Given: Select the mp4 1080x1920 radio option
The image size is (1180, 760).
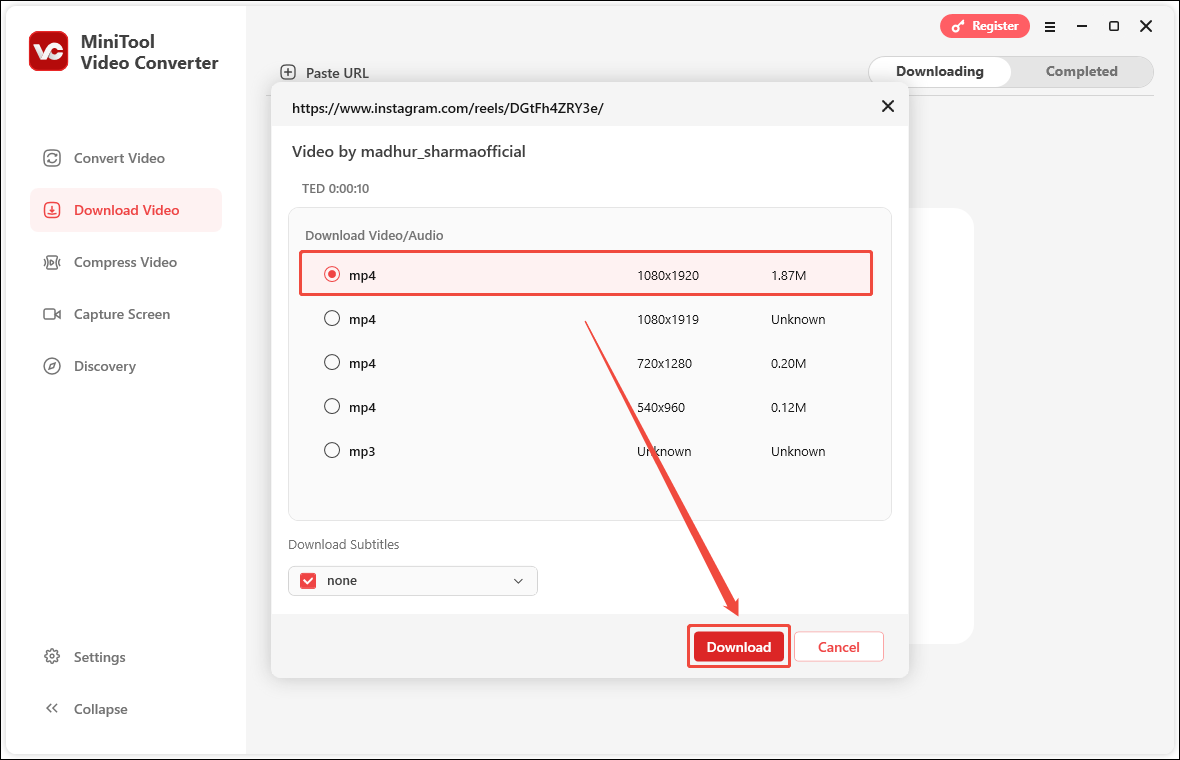Looking at the screenshot, I should [x=332, y=274].
